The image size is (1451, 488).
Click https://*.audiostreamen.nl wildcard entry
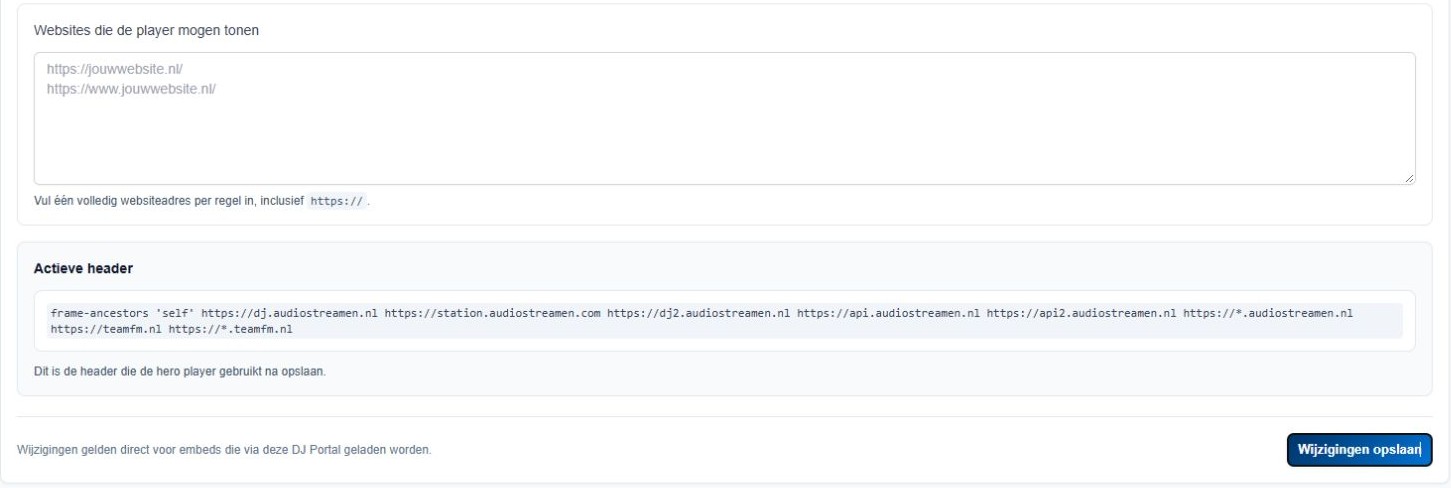coord(1268,313)
